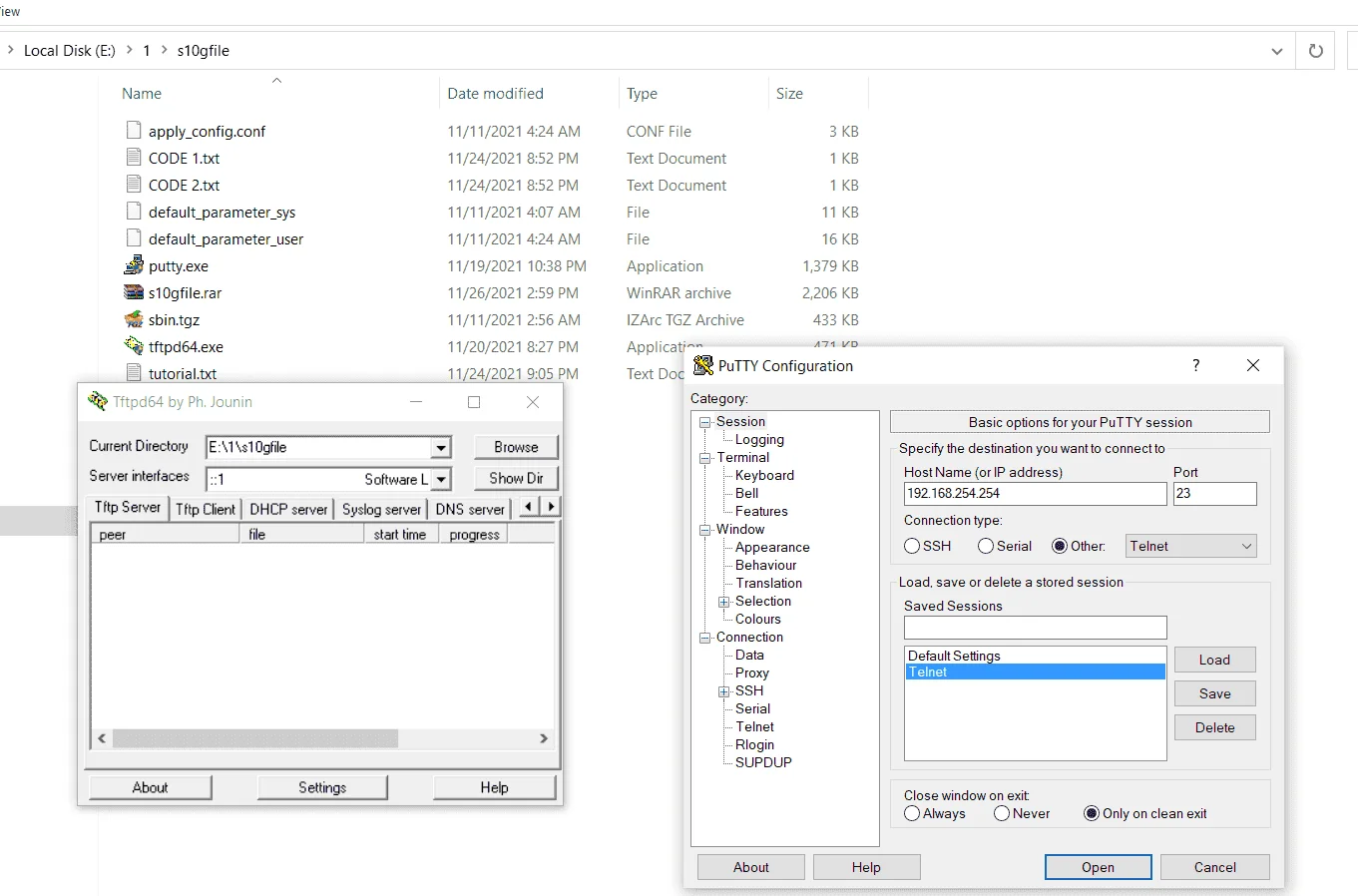Save the current PuTTY session
Screen dimensions: 1358x896
pyautogui.click(x=1214, y=693)
